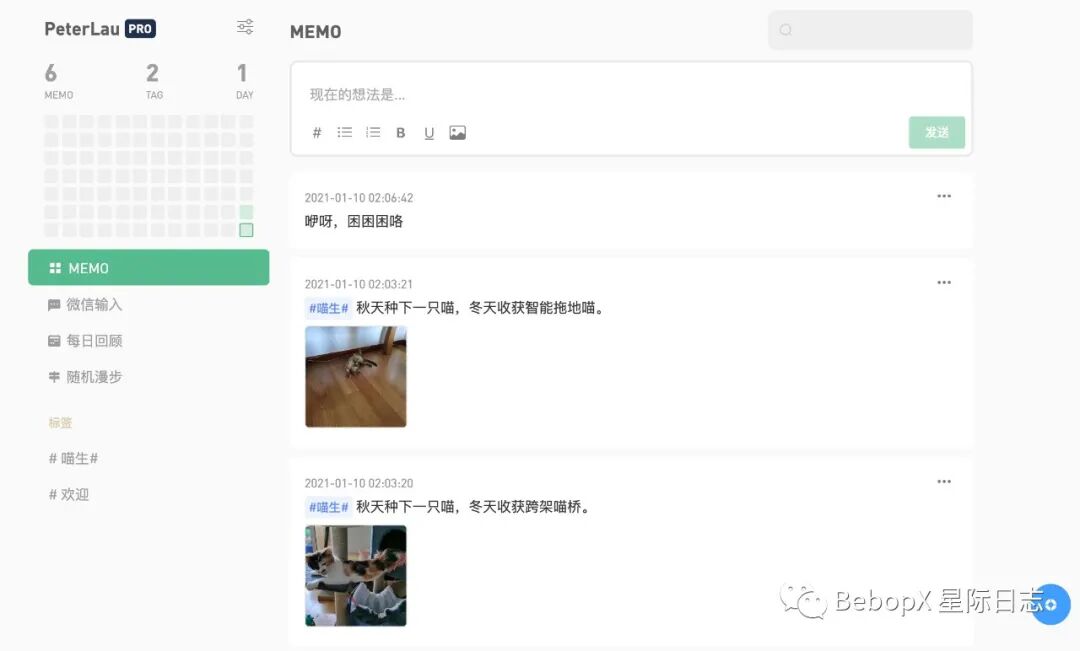Click the blue floating round button

(x=1050, y=604)
